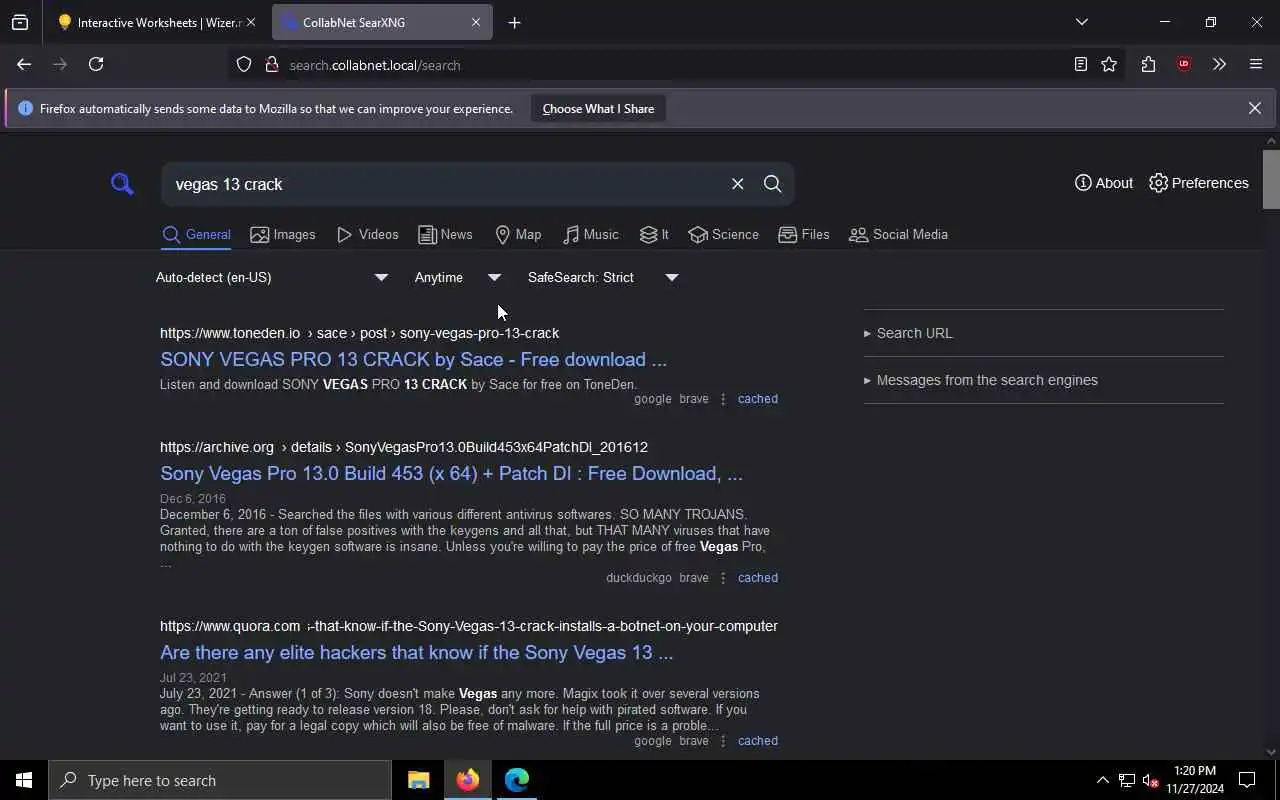The image size is (1280, 800).
Task: Dismiss the Firefox data notification bar
Action: (1254, 108)
